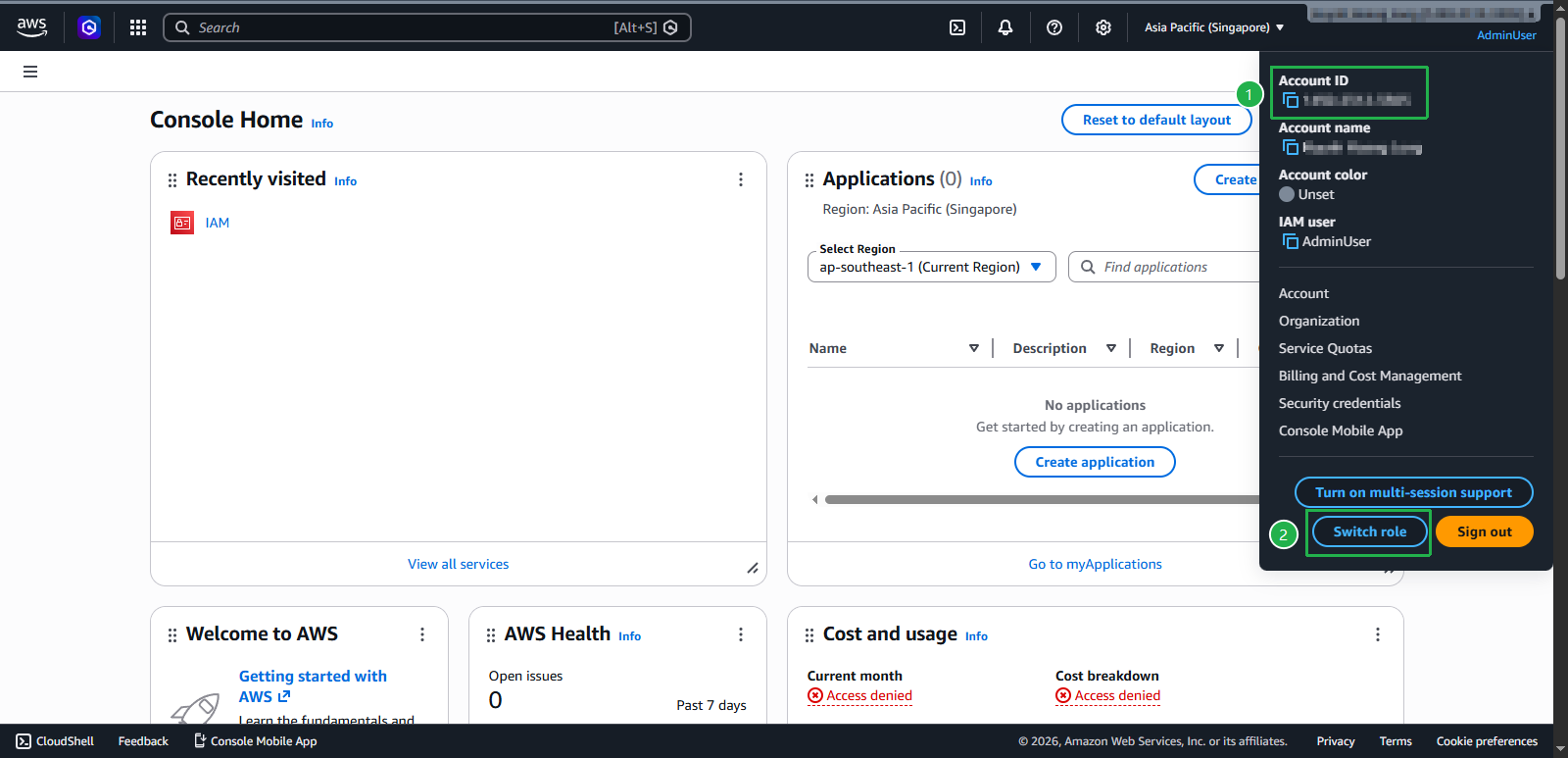The image size is (1568, 758).
Task: Open Security credentials menu entry
Action: tap(1340, 403)
